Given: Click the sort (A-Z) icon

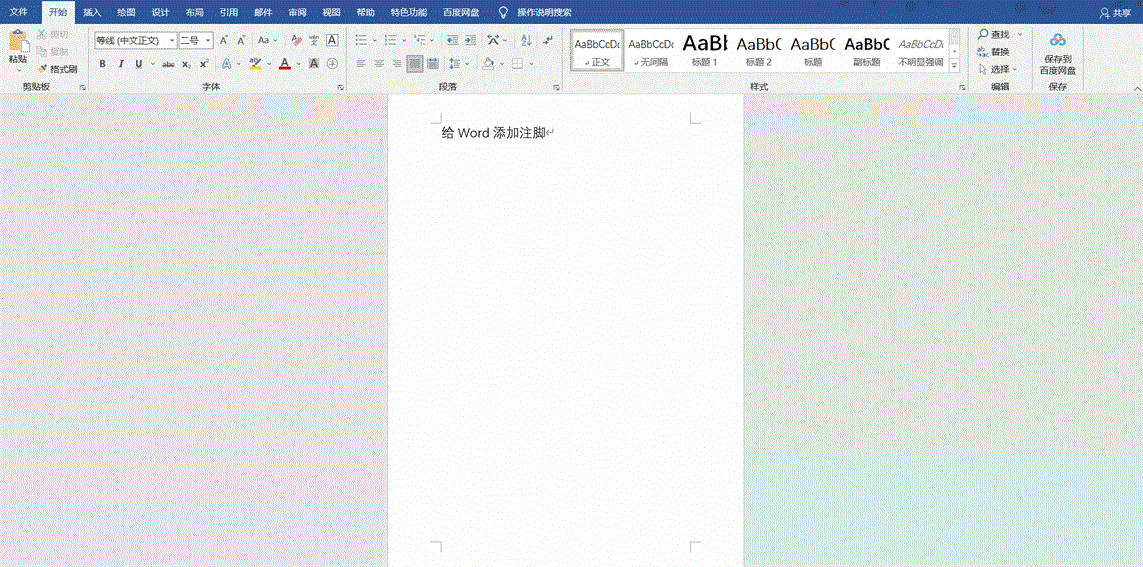Looking at the screenshot, I should tap(526, 40).
